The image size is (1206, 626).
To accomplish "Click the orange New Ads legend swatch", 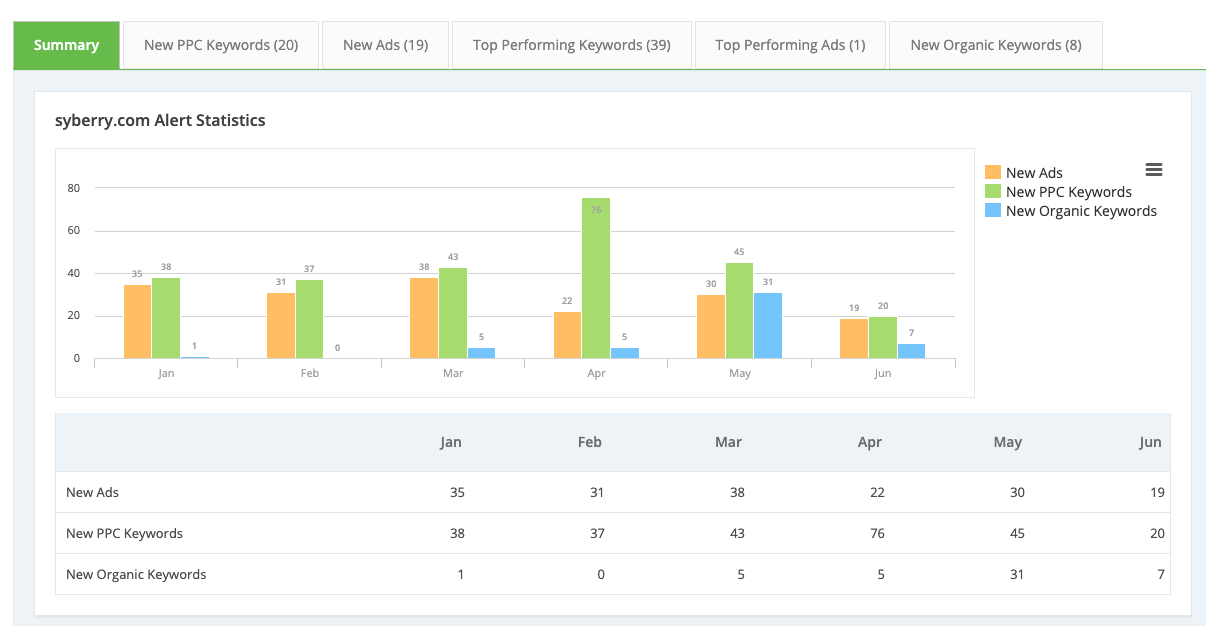I will point(993,173).
